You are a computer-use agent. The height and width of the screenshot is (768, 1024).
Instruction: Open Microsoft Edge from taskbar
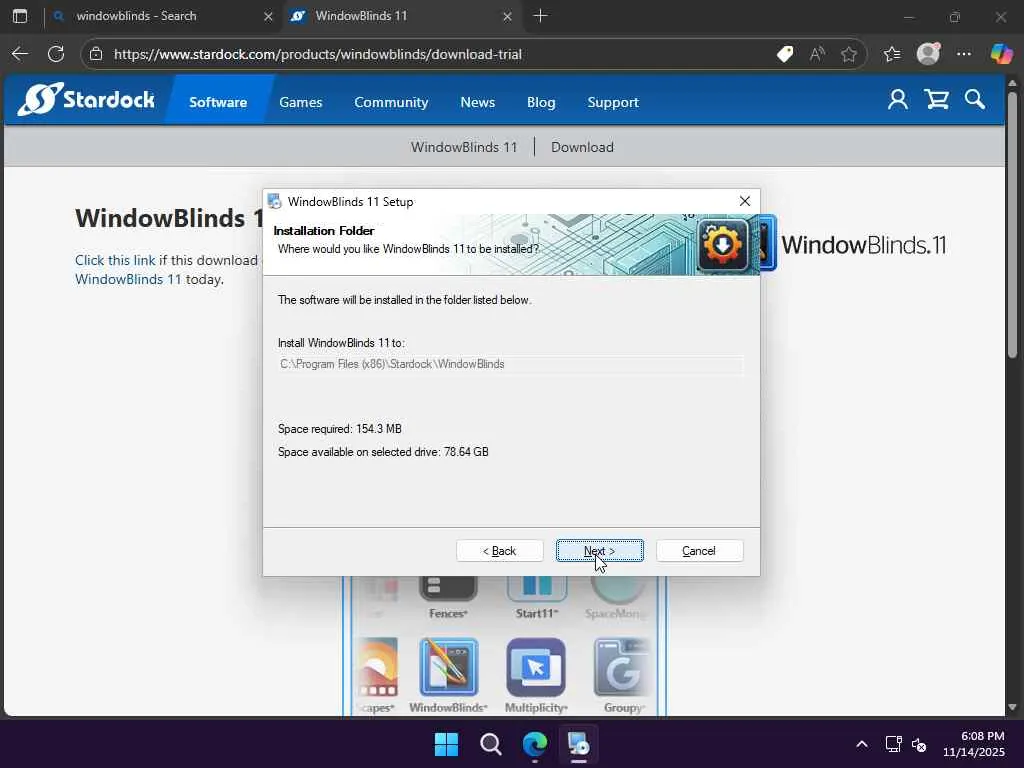pos(535,744)
